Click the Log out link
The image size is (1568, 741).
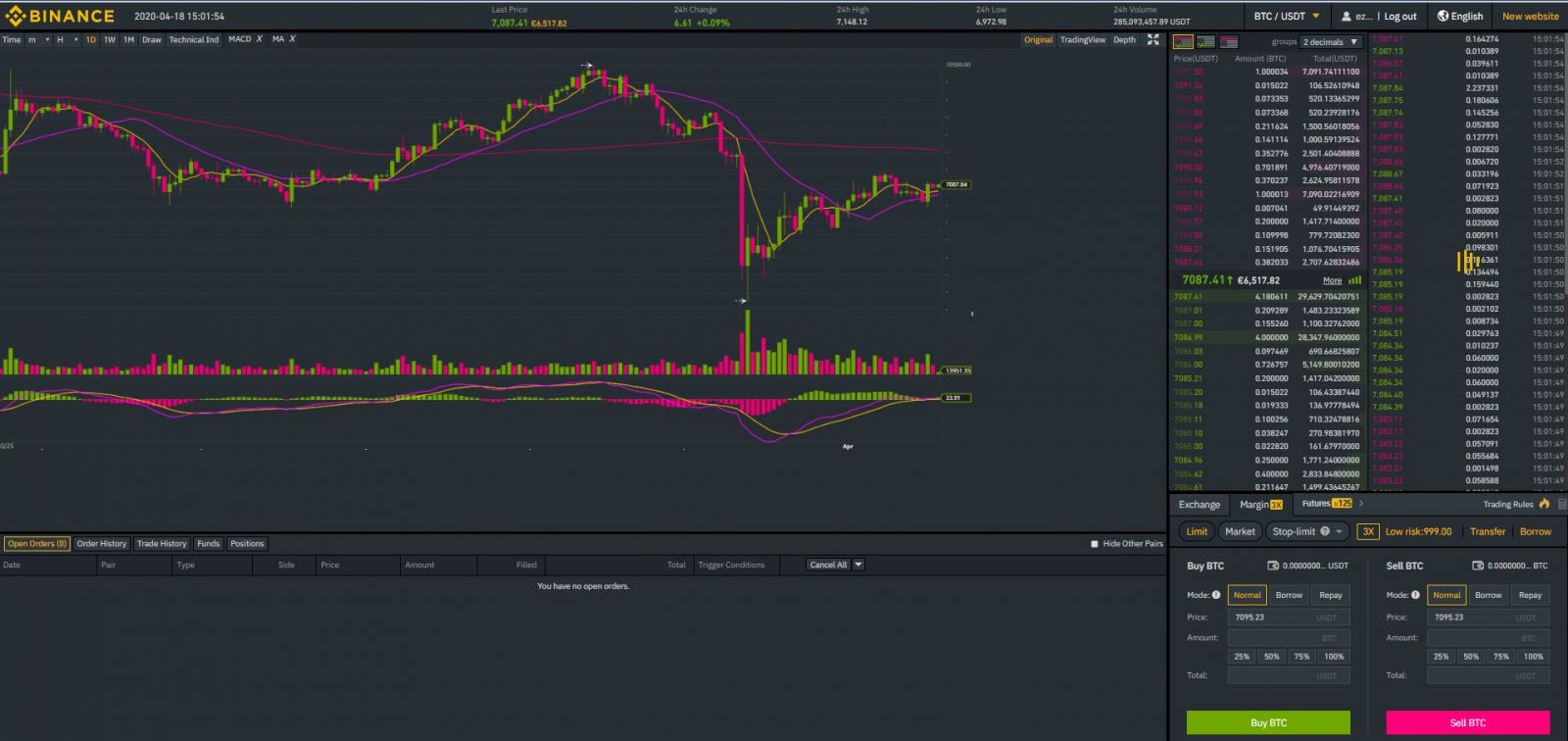click(x=1400, y=17)
